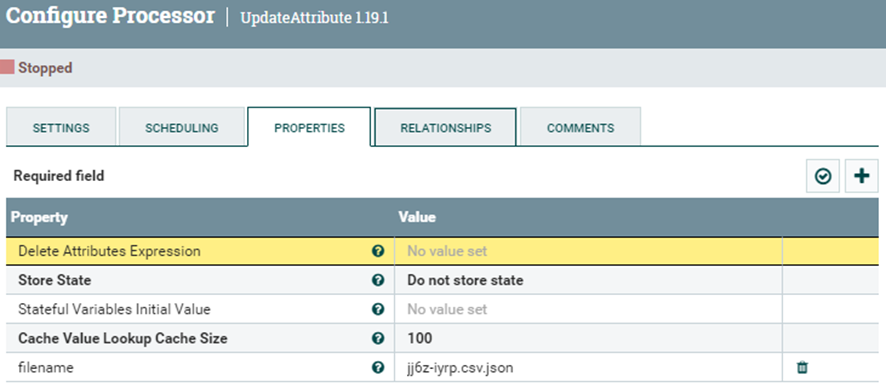This screenshot has height=387, width=886.
Task: Change the 'Do not store state' value
Action: [588, 280]
